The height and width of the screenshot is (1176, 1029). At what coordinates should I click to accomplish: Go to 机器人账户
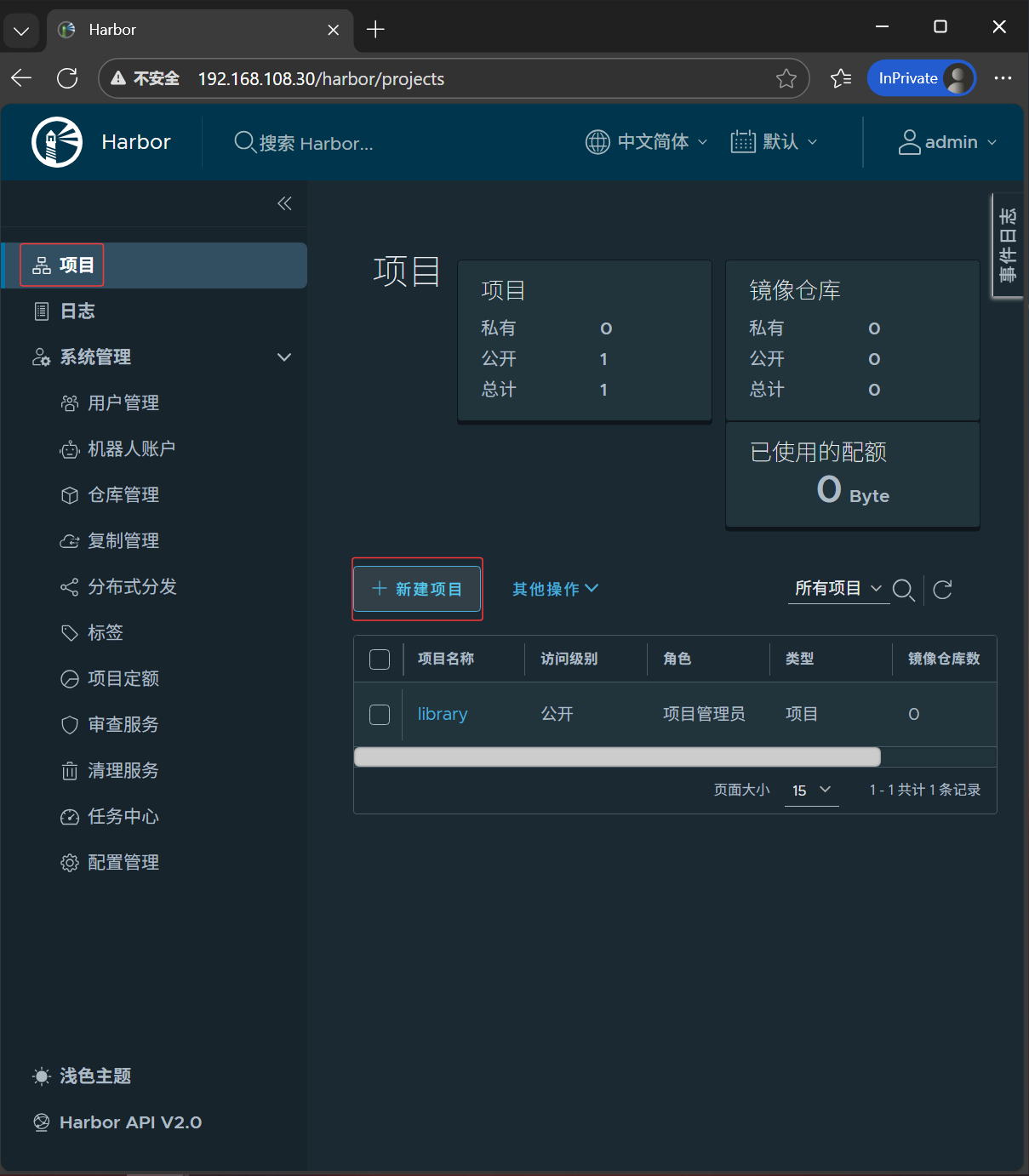(132, 449)
